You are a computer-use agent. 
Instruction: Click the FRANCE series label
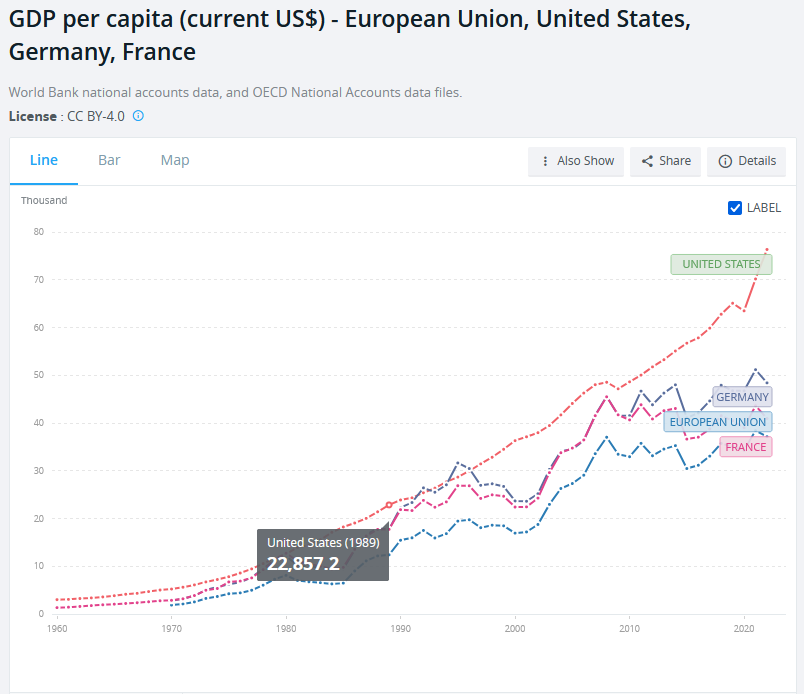click(746, 447)
